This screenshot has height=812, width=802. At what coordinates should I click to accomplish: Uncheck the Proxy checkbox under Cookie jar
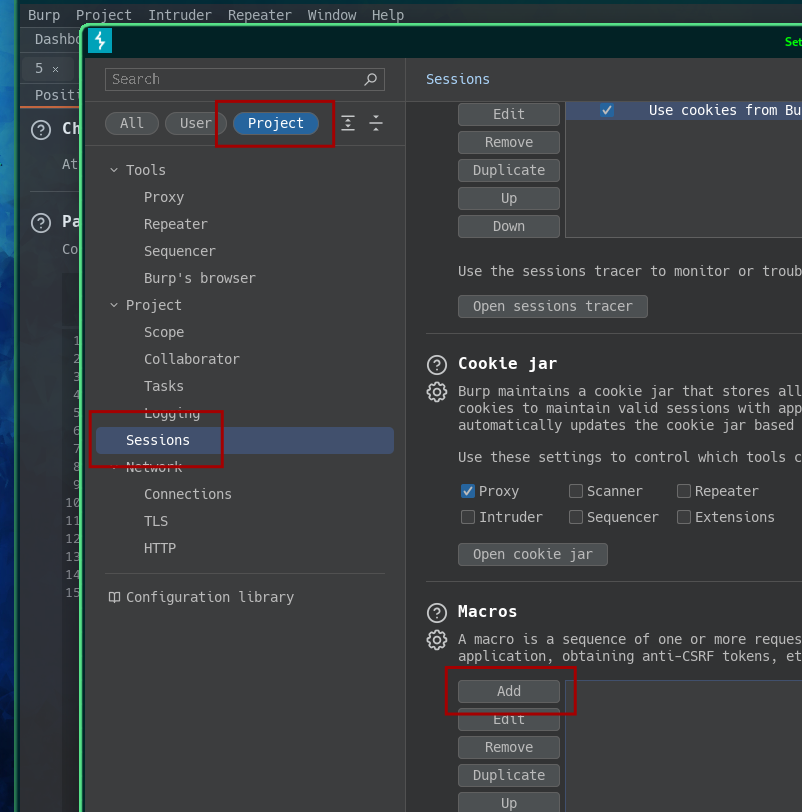[468, 491]
